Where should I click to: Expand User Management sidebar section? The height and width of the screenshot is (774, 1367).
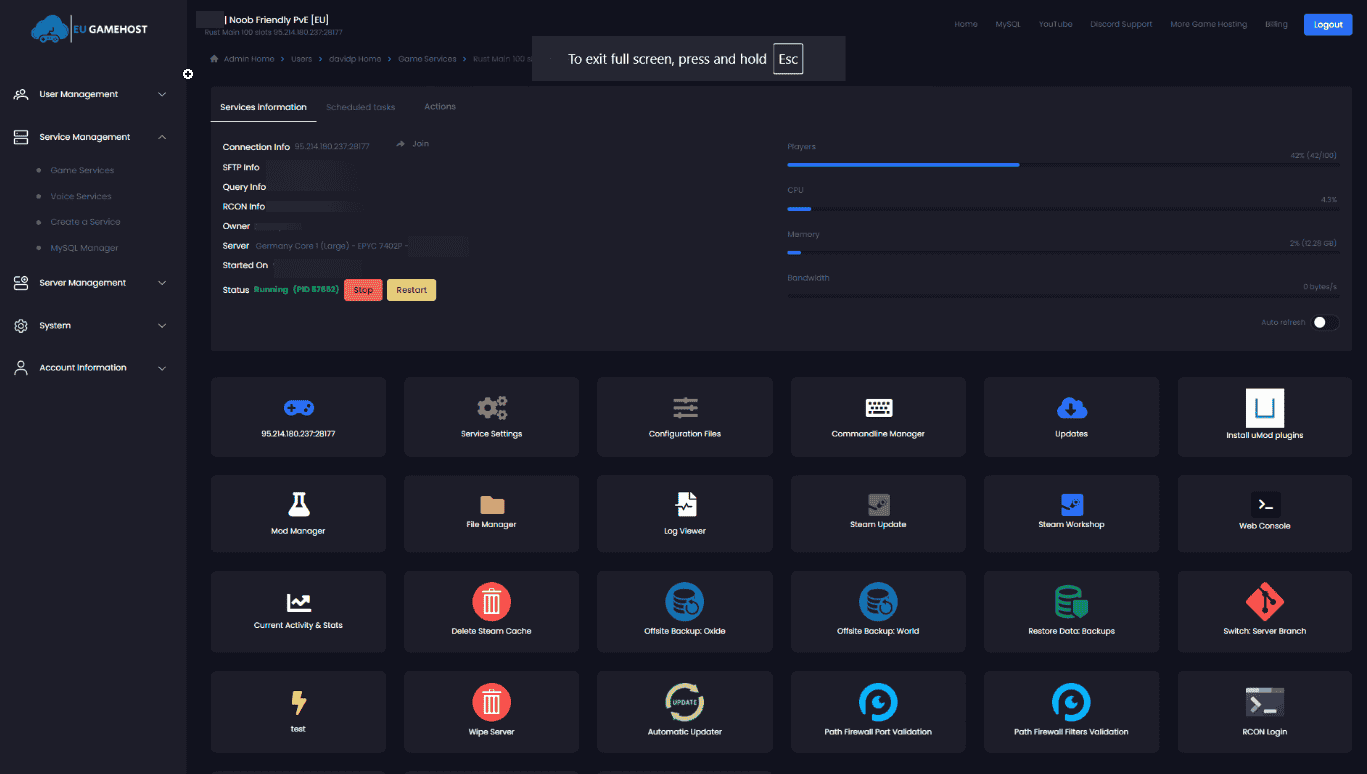[90, 94]
